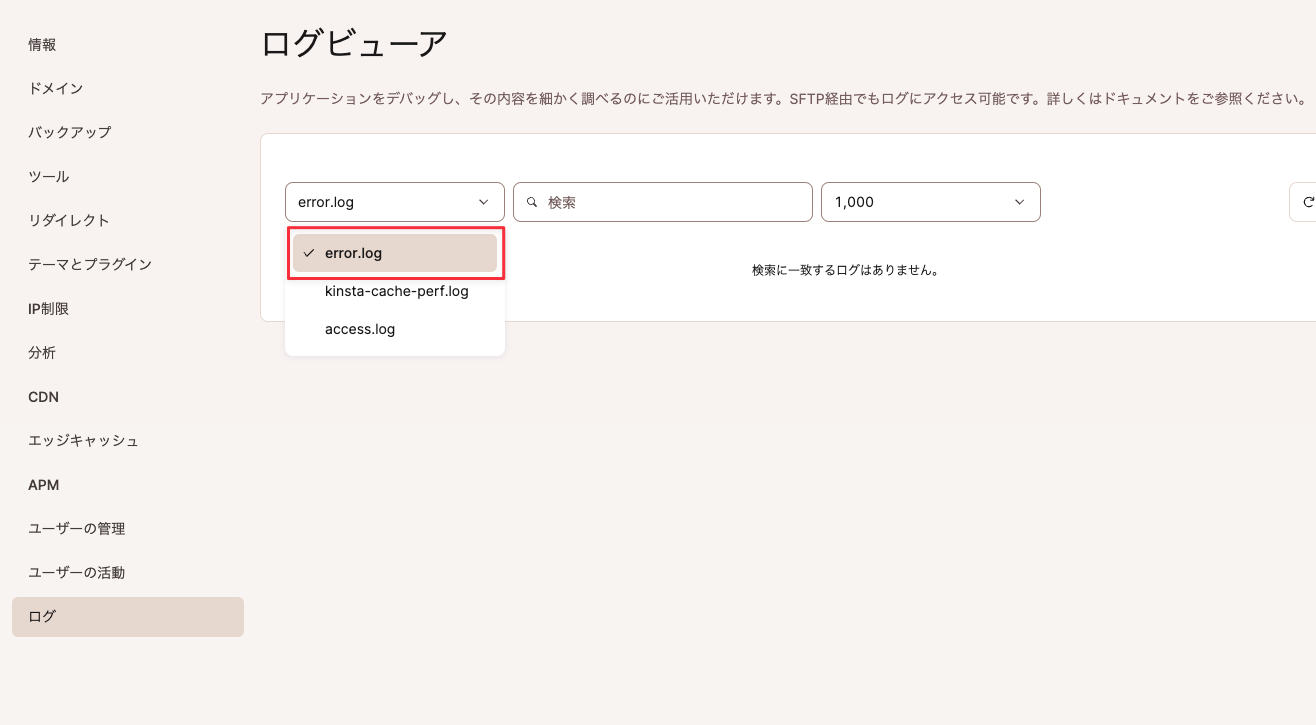
Task: Expand the chevron of the 1,000 selector
Action: click(1020, 202)
